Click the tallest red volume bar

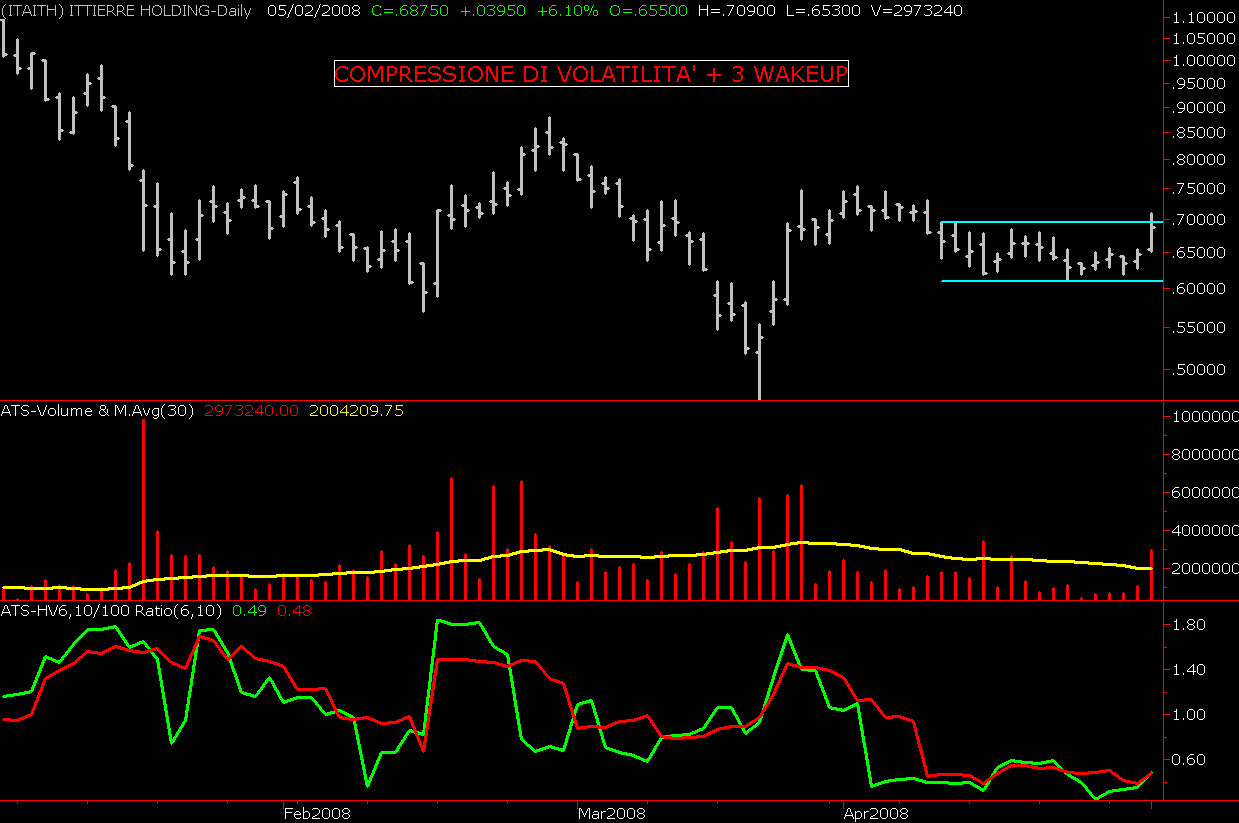pos(143,510)
